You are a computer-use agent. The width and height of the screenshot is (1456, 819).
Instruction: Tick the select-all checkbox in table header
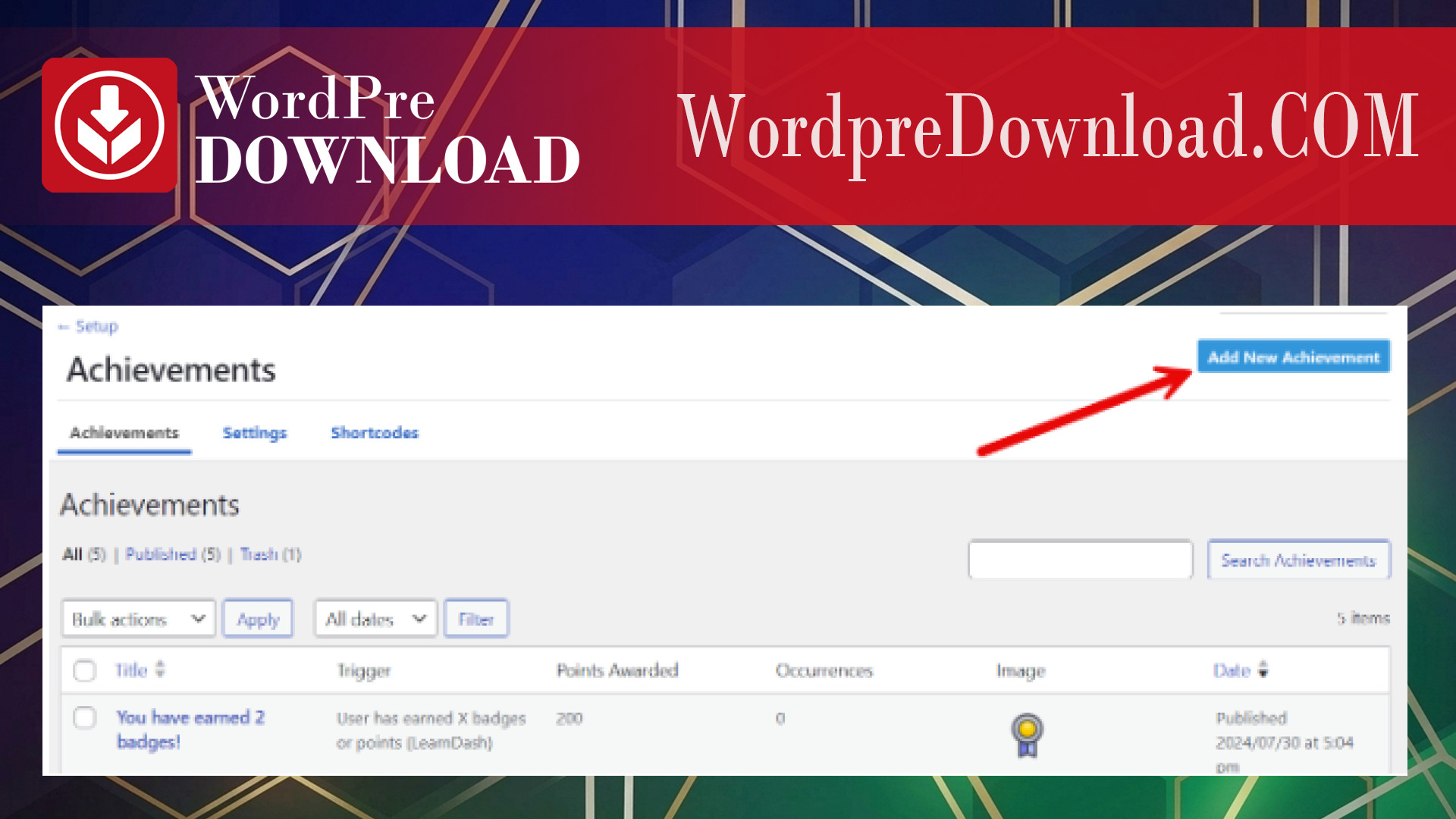[x=85, y=670]
